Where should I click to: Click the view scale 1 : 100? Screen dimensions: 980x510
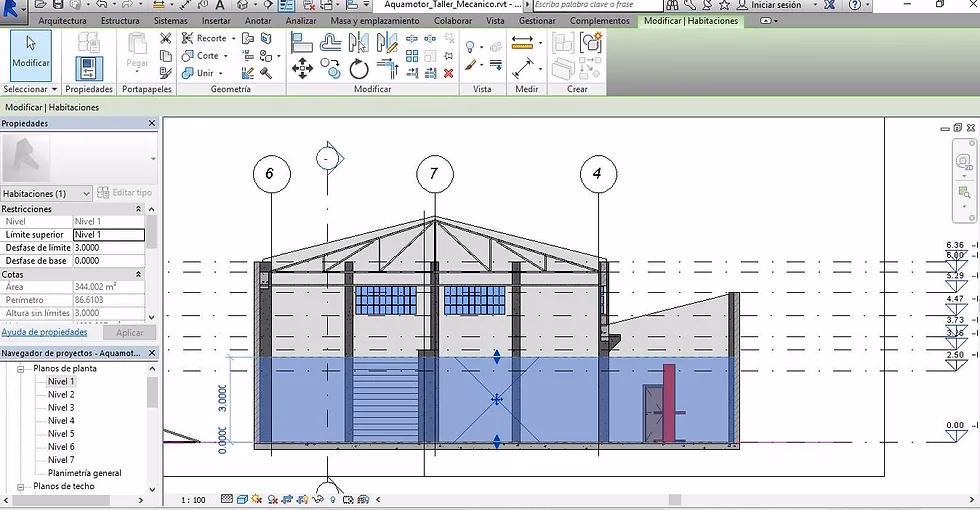coord(194,500)
